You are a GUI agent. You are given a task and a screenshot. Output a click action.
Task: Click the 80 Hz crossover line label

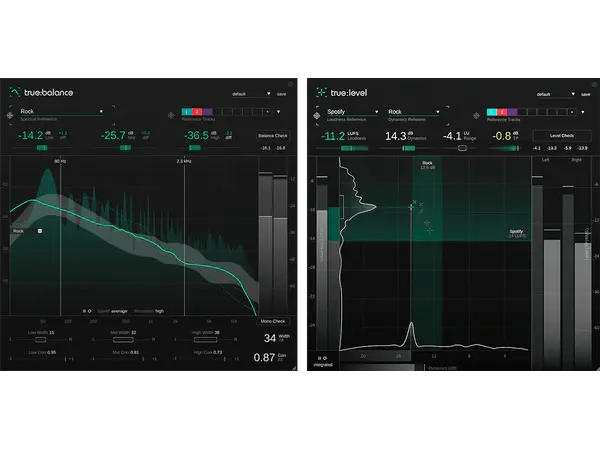60,161
